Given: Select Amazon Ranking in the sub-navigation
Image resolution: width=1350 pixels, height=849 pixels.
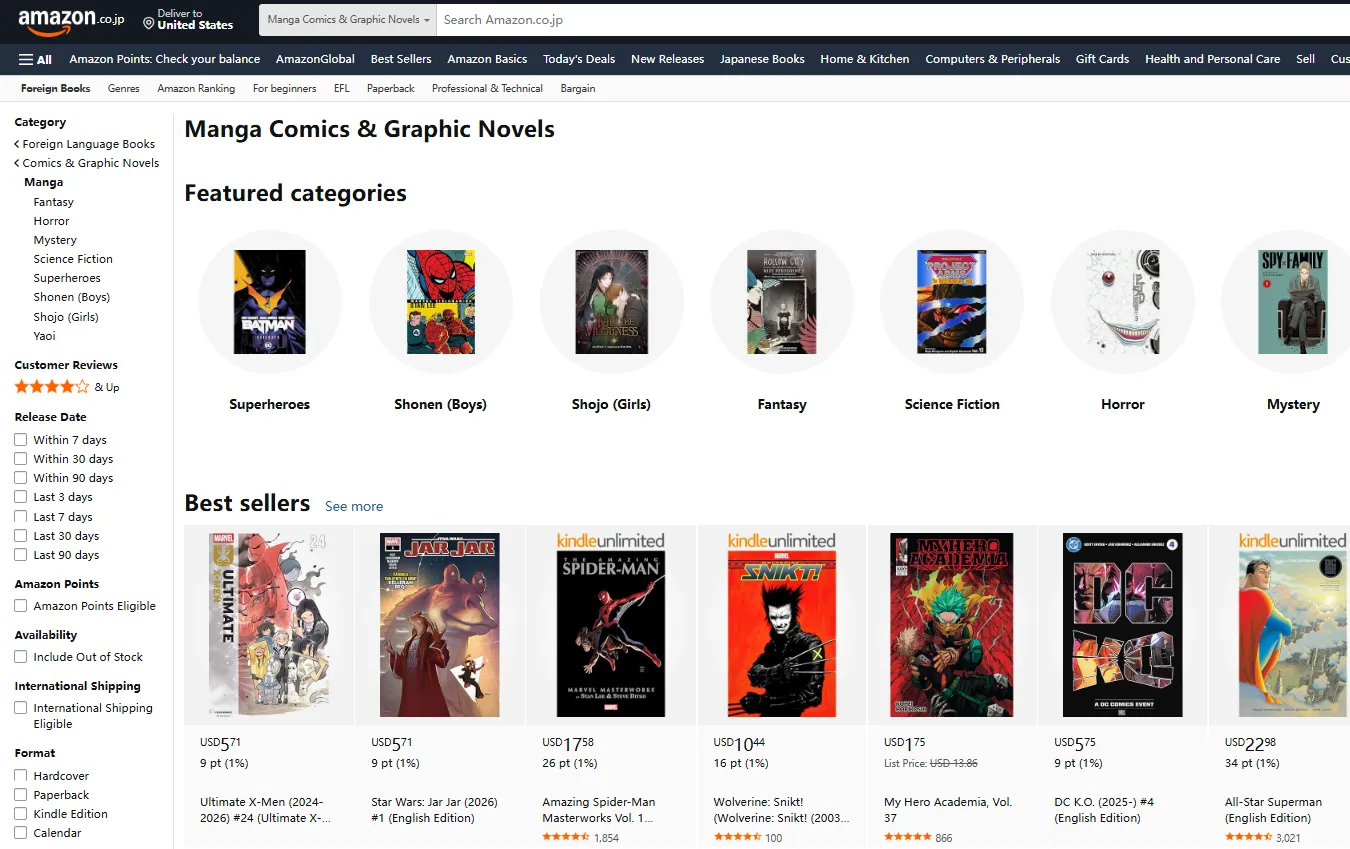Looking at the screenshot, I should [x=196, y=88].
